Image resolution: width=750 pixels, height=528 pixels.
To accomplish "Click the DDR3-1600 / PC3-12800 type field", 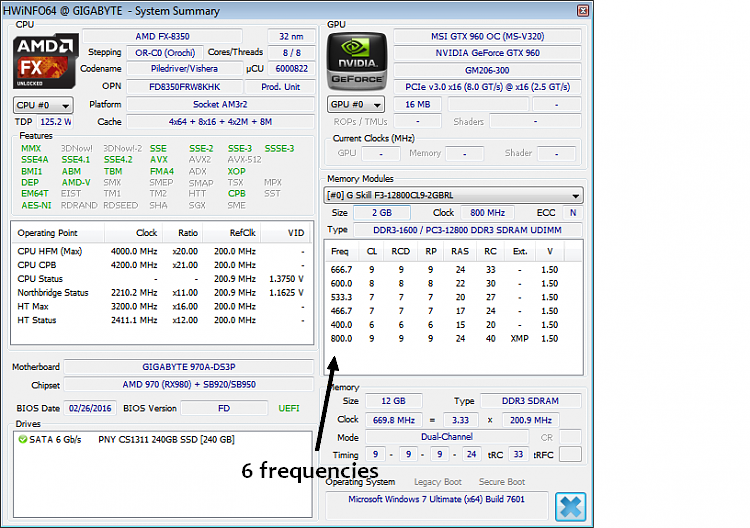I will (x=467, y=230).
